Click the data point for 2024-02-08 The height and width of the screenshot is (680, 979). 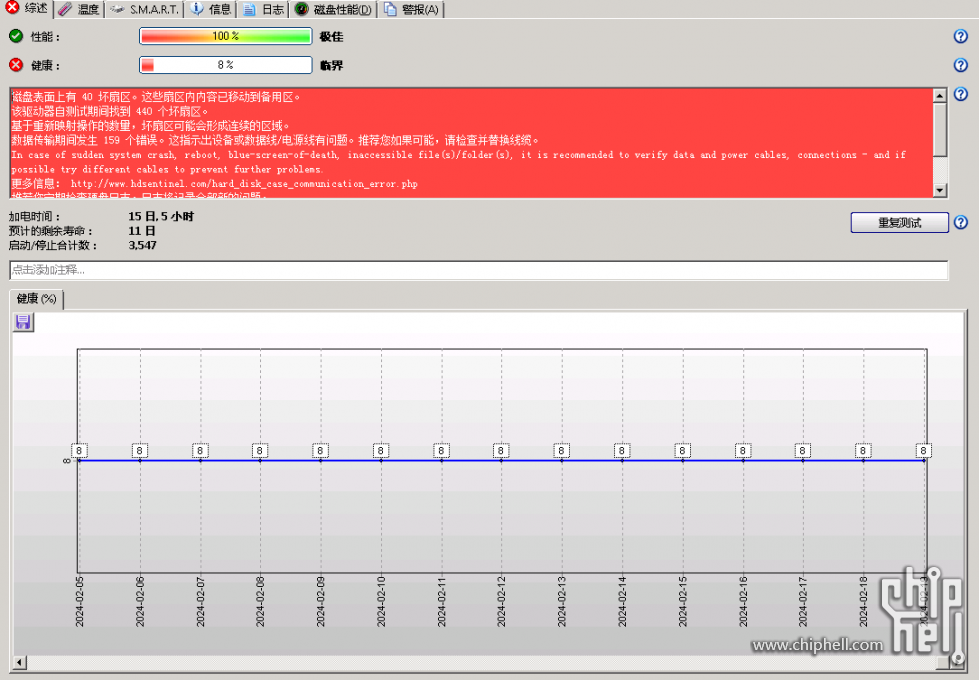260,460
